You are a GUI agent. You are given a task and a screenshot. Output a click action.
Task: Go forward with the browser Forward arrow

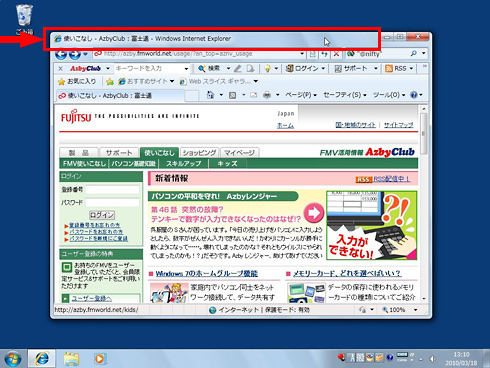75,54
